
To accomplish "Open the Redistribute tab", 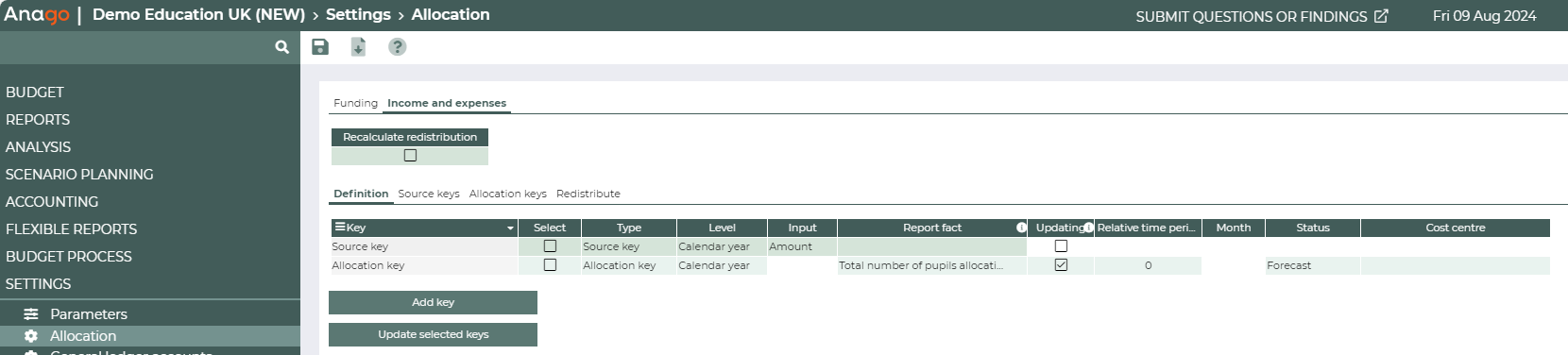I will pyautogui.click(x=588, y=194).
